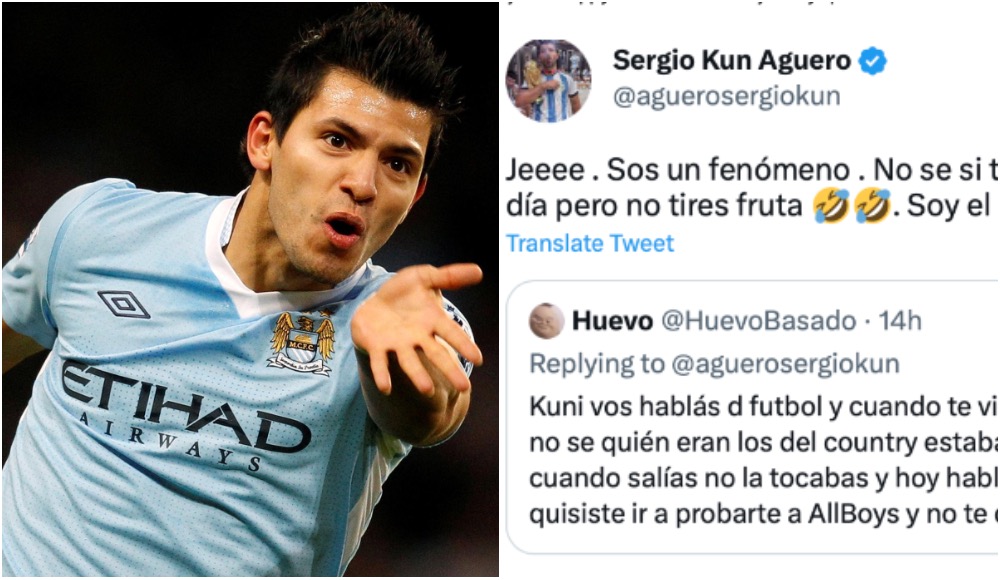The width and height of the screenshot is (1000, 580).
Task: Click the blue verified badge
Action: pyautogui.click(x=872, y=61)
